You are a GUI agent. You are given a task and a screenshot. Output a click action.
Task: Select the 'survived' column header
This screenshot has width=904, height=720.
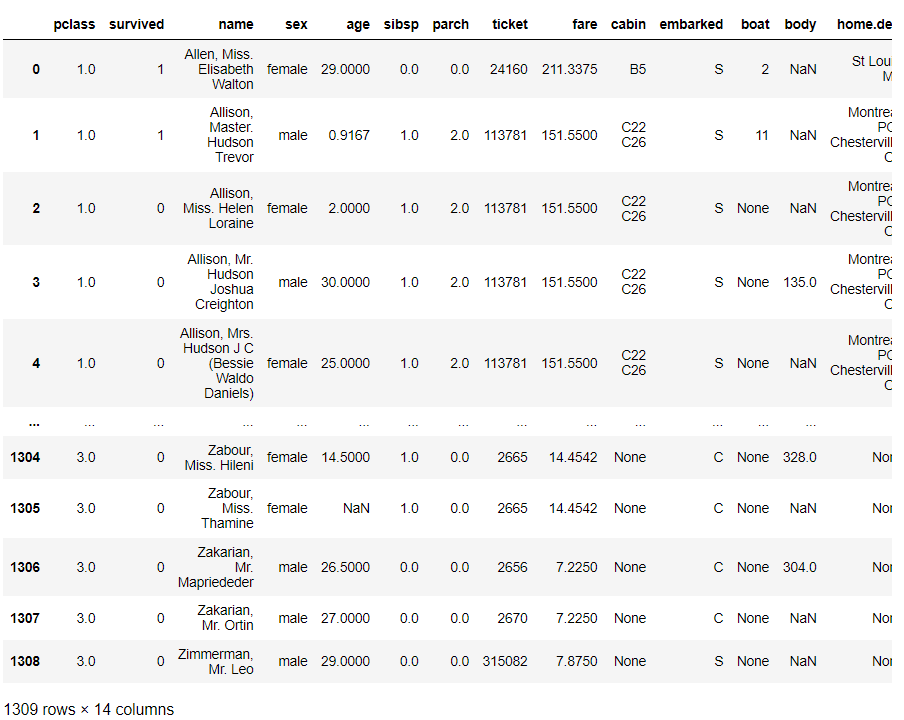(136, 24)
